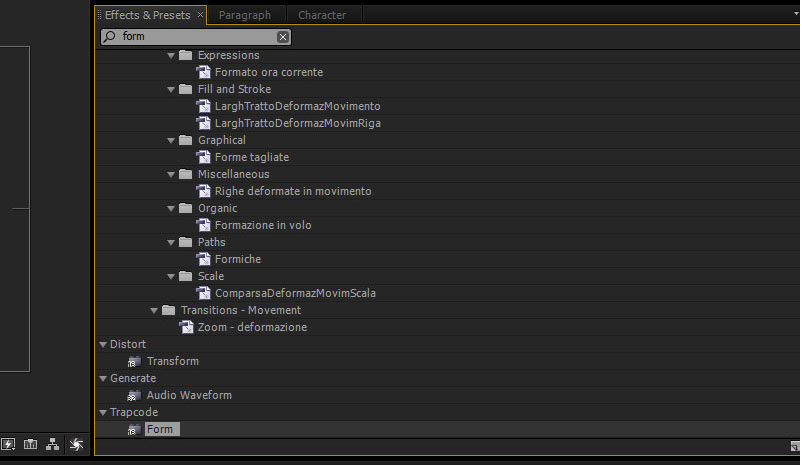
Task: Click the magnifier icon in the search field
Action: (109, 36)
